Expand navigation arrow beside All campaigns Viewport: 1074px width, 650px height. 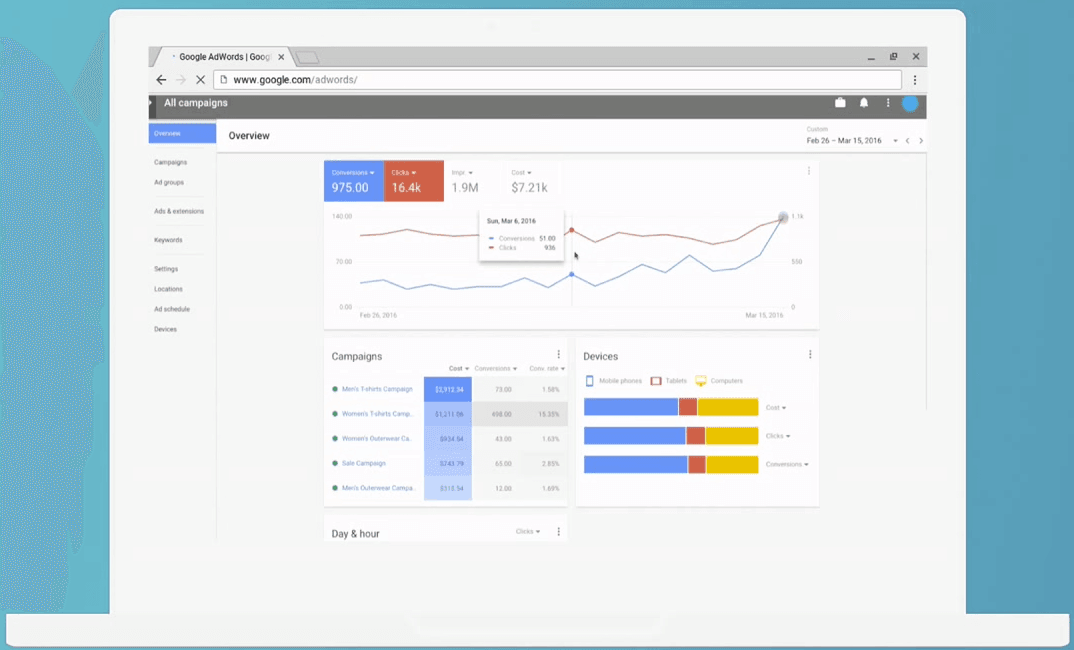point(151,103)
